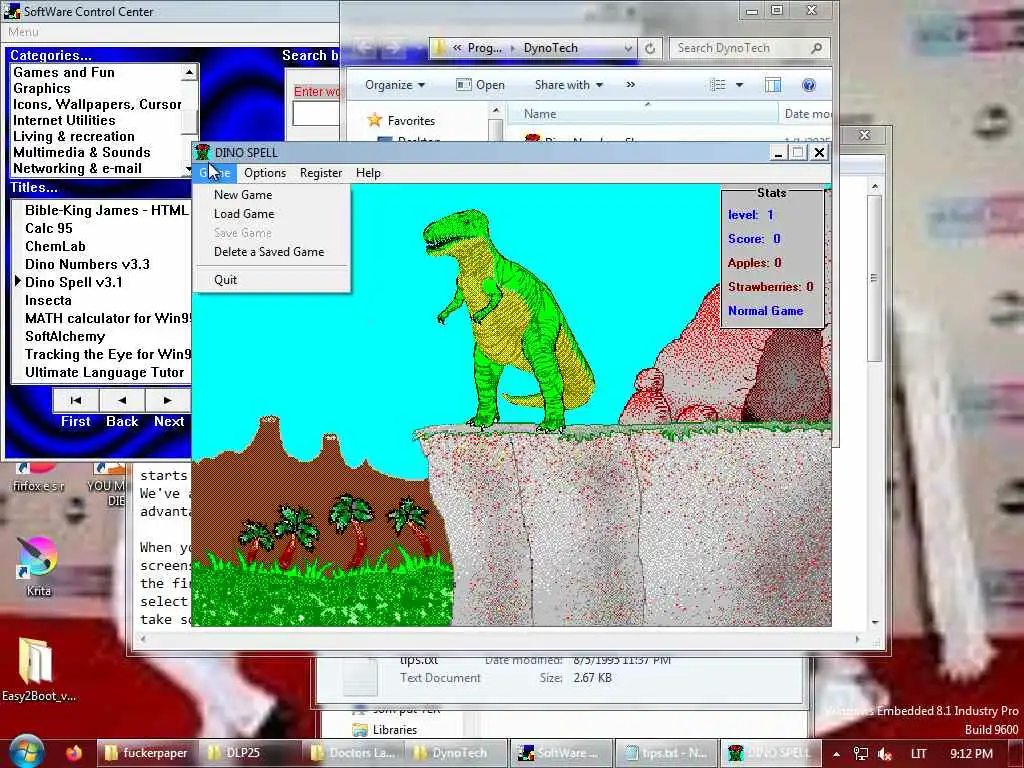The image size is (1024, 768).
Task: Click the Back arrow button
Action: (x=122, y=400)
